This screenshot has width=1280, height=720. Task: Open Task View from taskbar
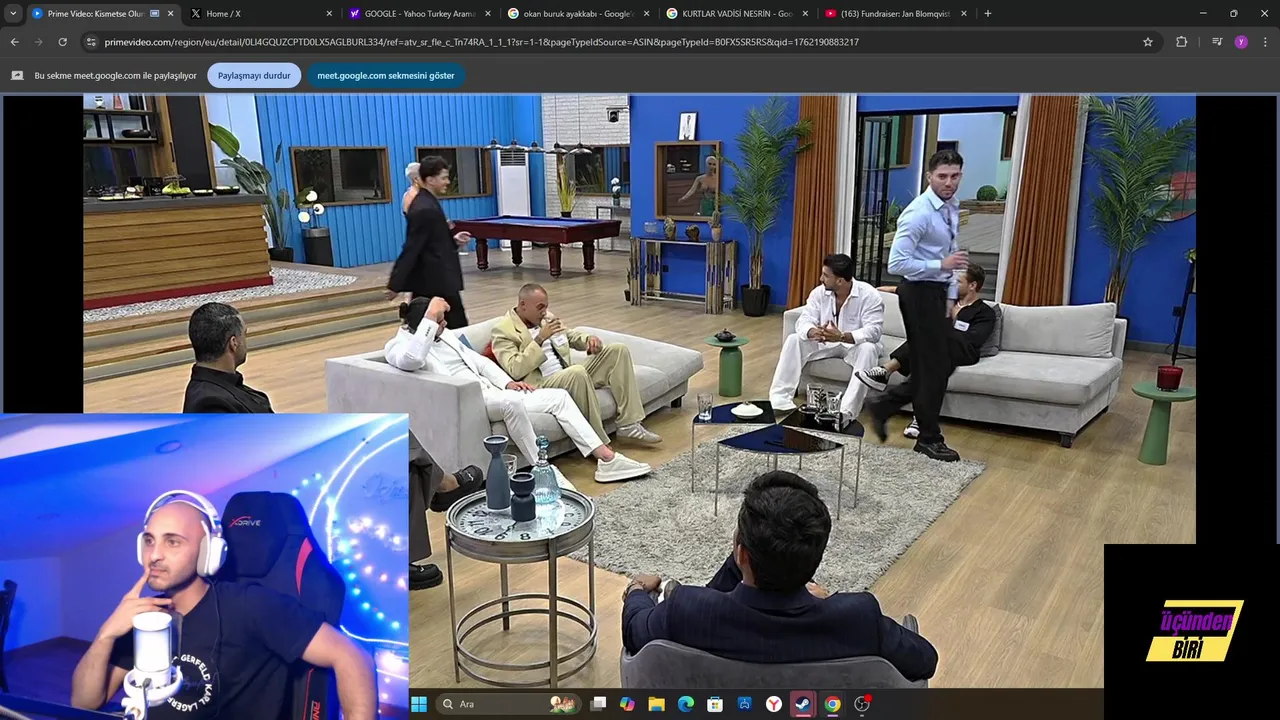tap(598, 704)
